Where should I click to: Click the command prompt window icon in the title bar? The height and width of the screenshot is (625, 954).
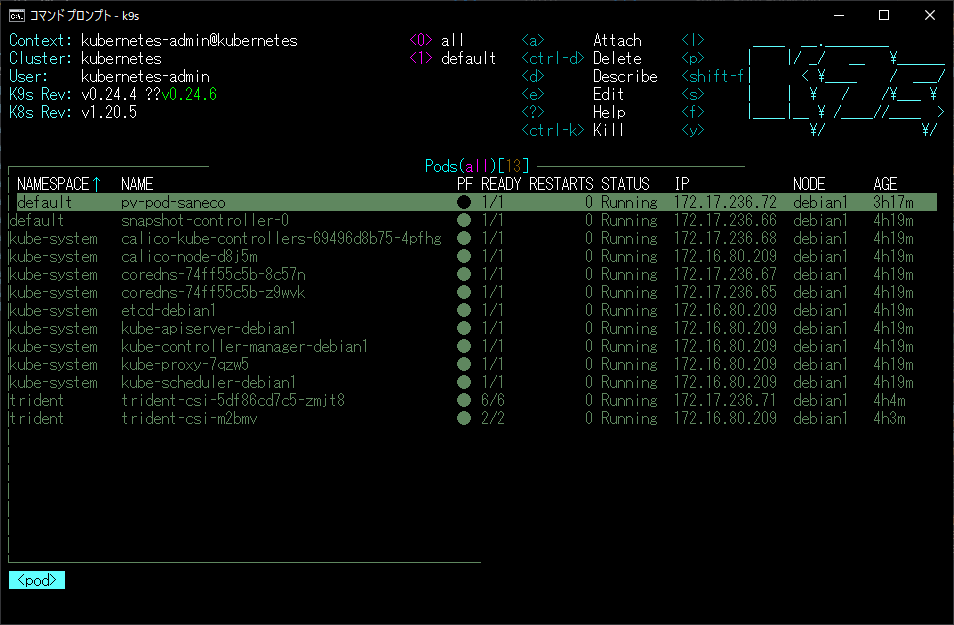16,15
